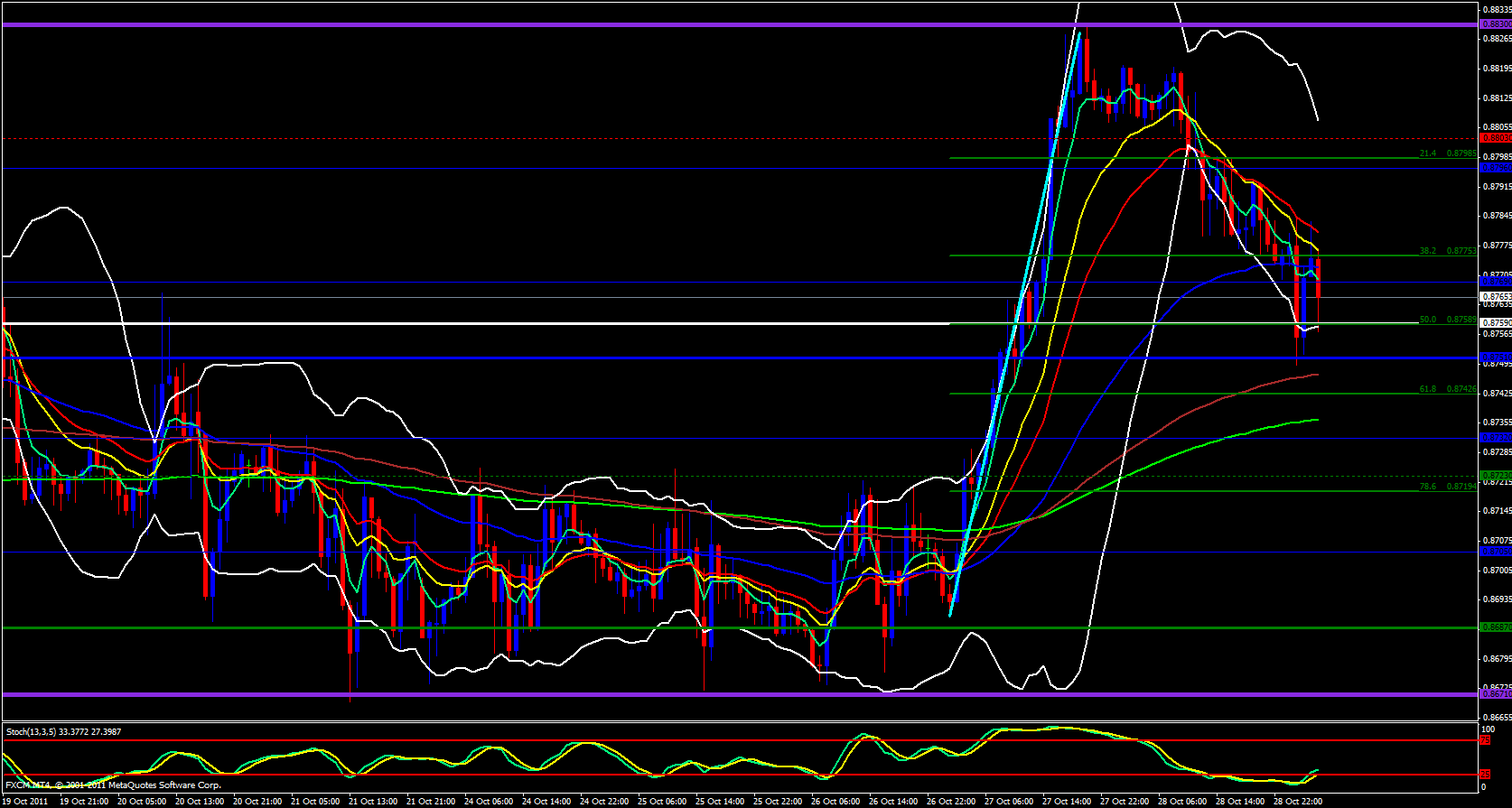
Task: Select the 38.2 Fibonacci level label
Action: [x=1448, y=251]
